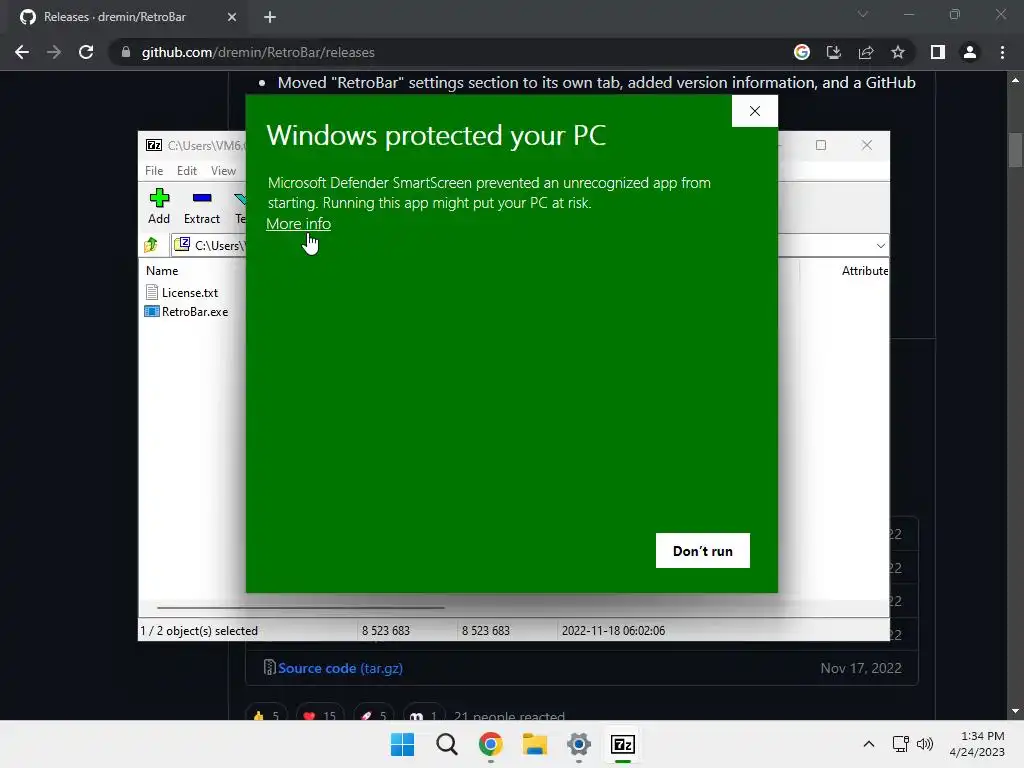Click the 7z icon in 7-Zip title bar

(x=154, y=145)
